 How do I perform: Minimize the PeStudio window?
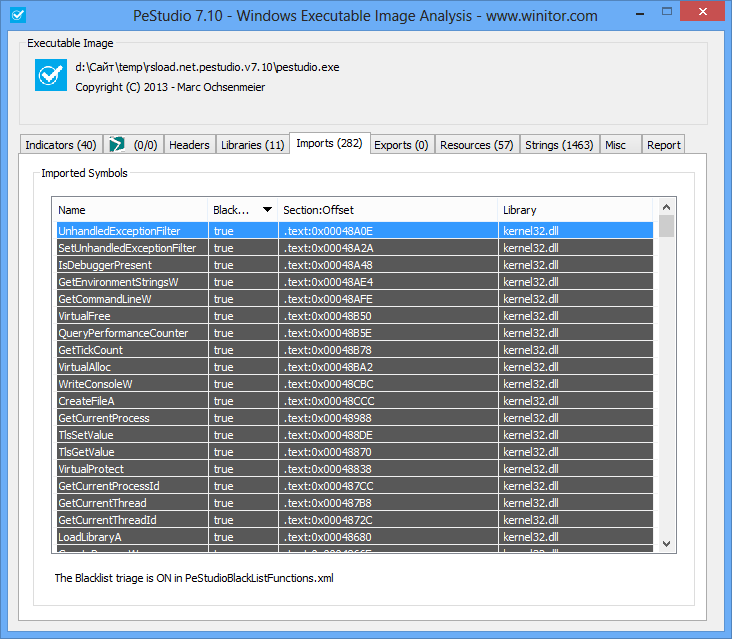tap(640, 14)
